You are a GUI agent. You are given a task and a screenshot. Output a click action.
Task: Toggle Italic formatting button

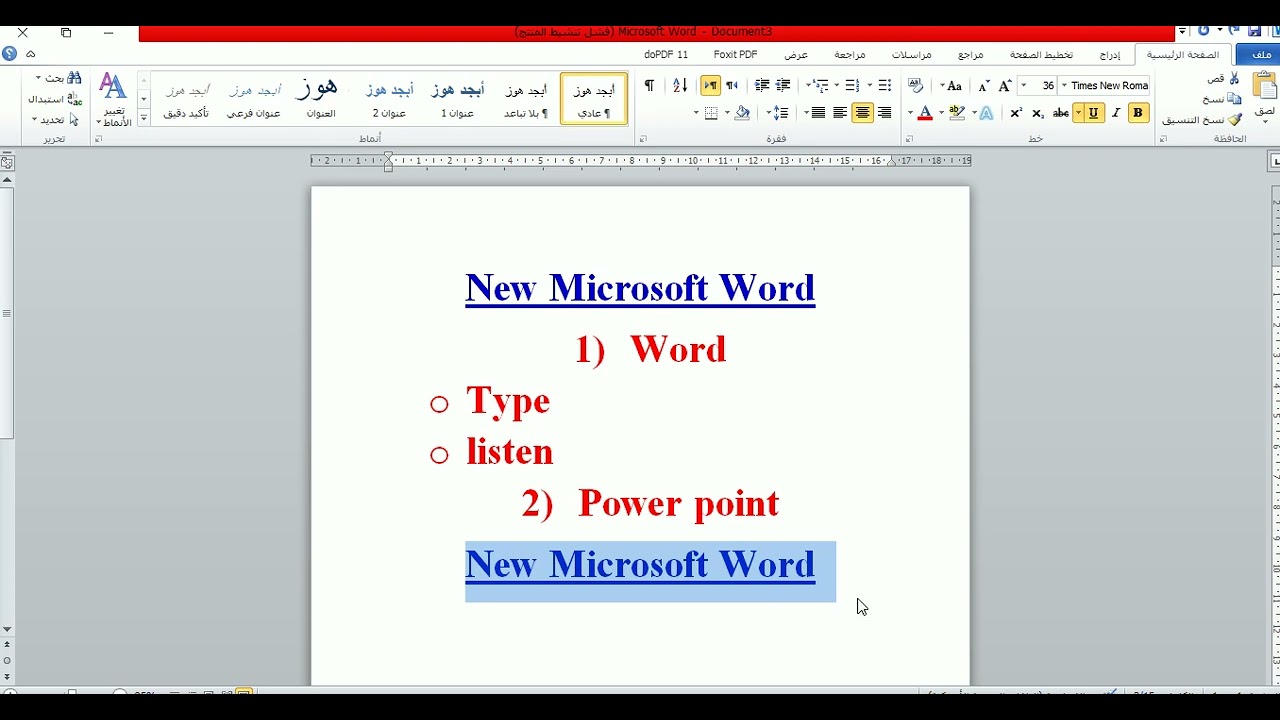1115,113
